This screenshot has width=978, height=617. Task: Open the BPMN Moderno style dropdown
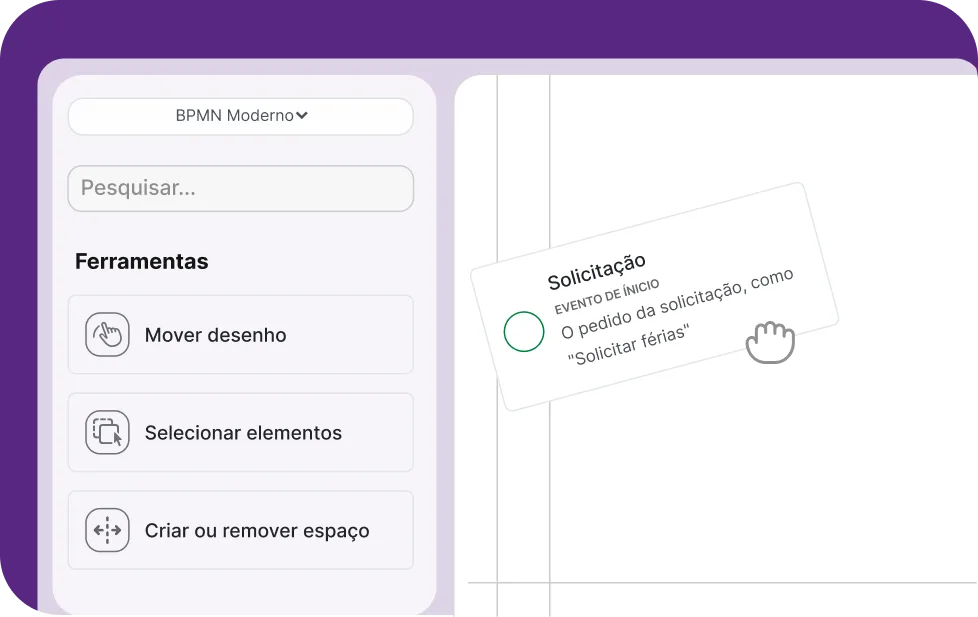coord(241,116)
